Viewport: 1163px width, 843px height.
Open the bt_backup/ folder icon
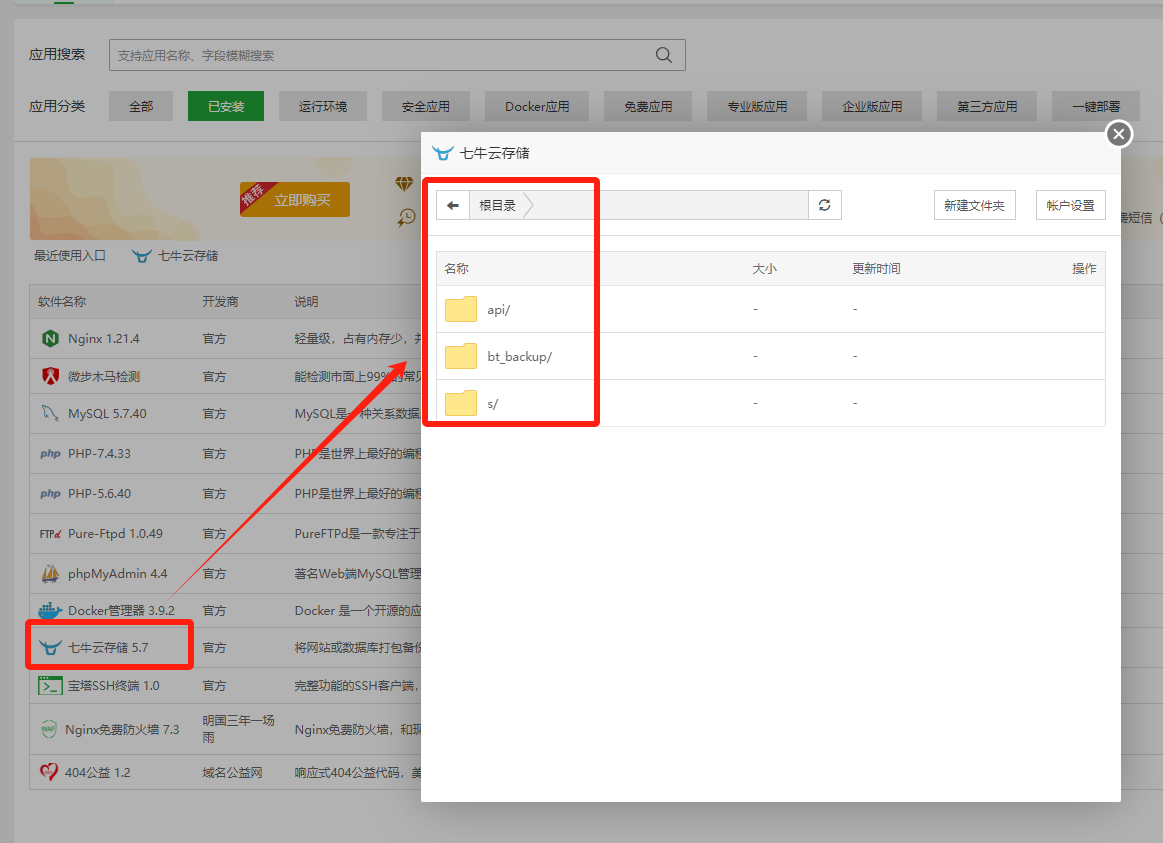coord(461,356)
